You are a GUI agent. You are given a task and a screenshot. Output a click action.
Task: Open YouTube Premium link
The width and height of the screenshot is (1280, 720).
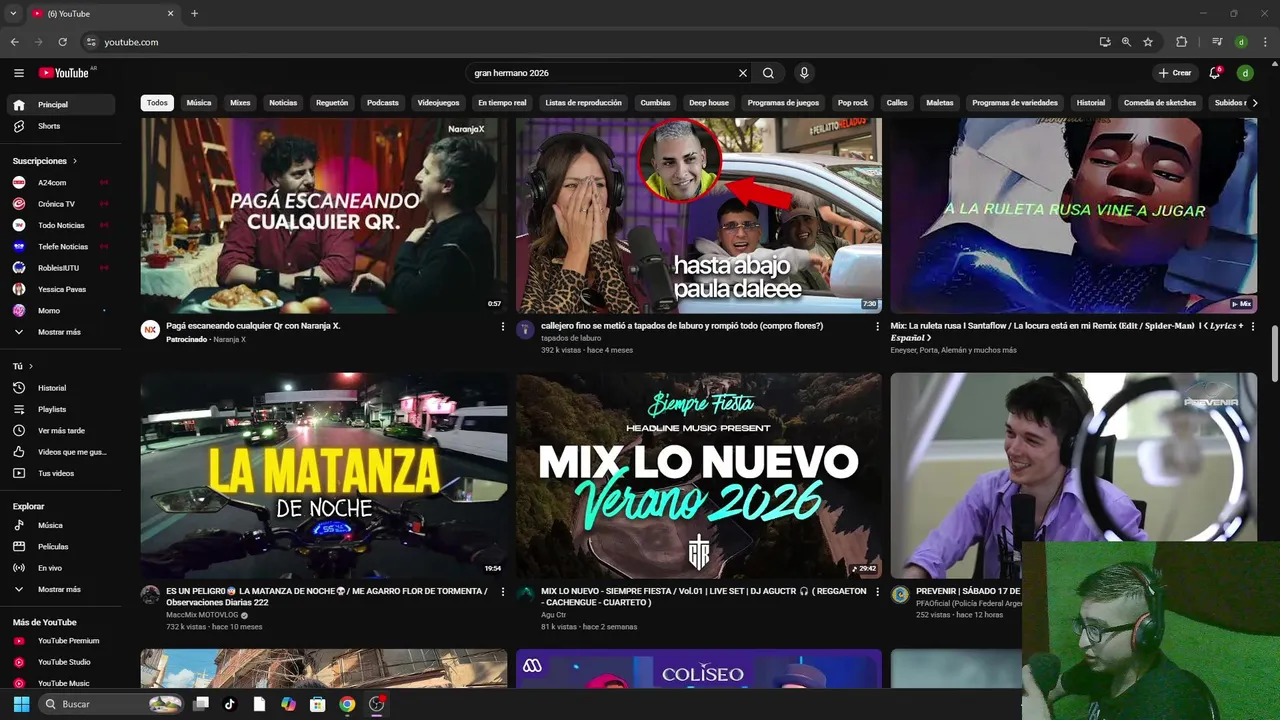pos(62,641)
